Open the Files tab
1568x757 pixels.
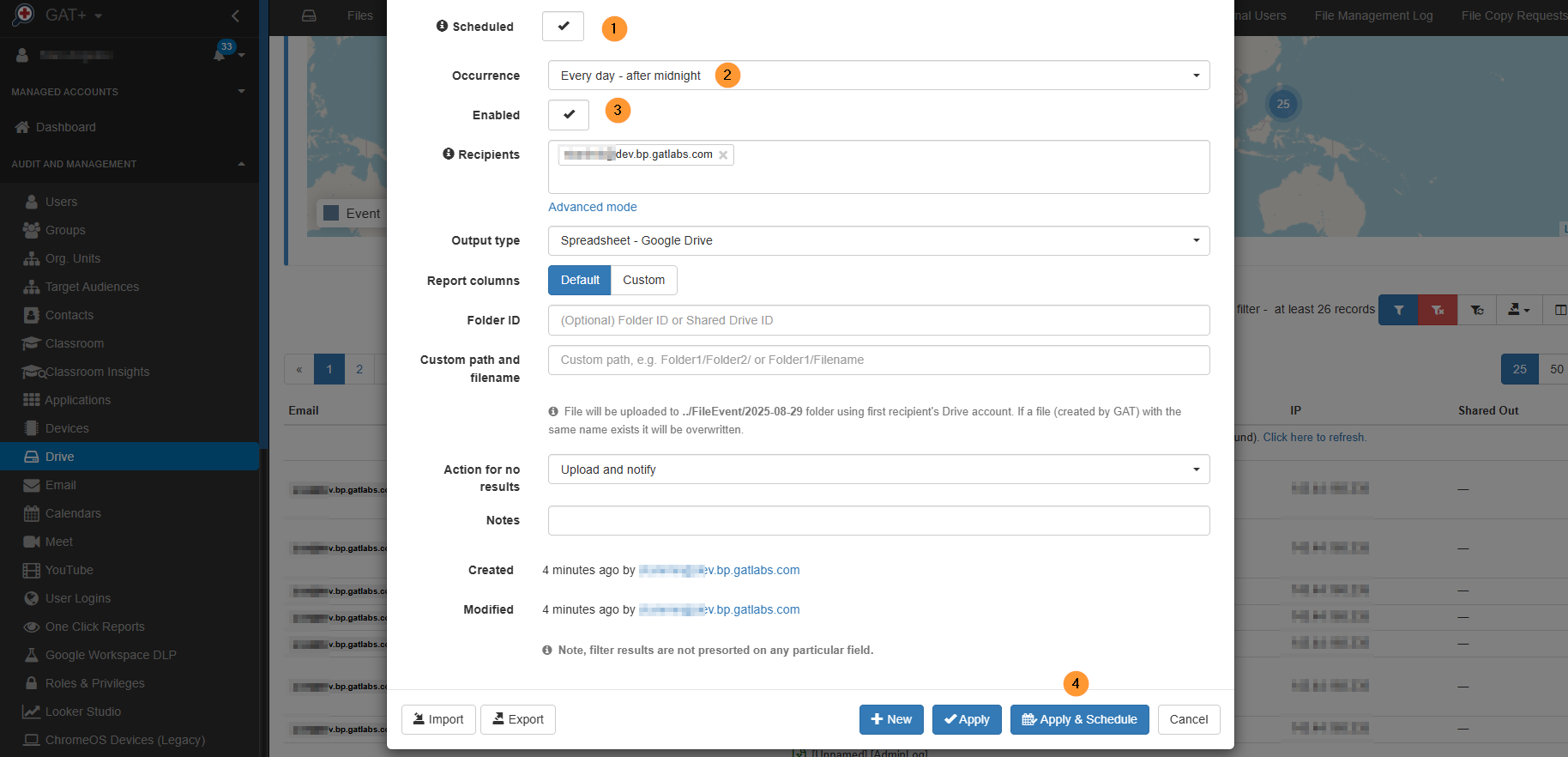coord(359,15)
